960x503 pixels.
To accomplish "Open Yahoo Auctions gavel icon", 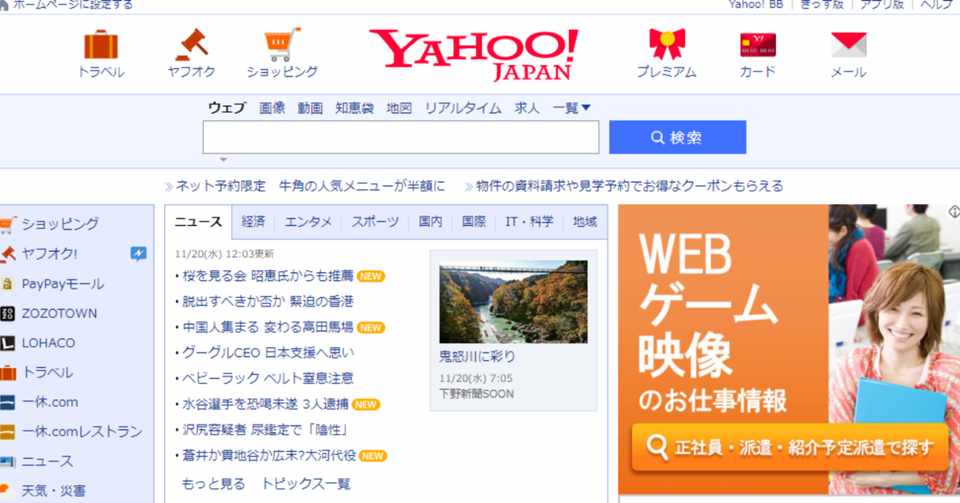I will coord(192,44).
